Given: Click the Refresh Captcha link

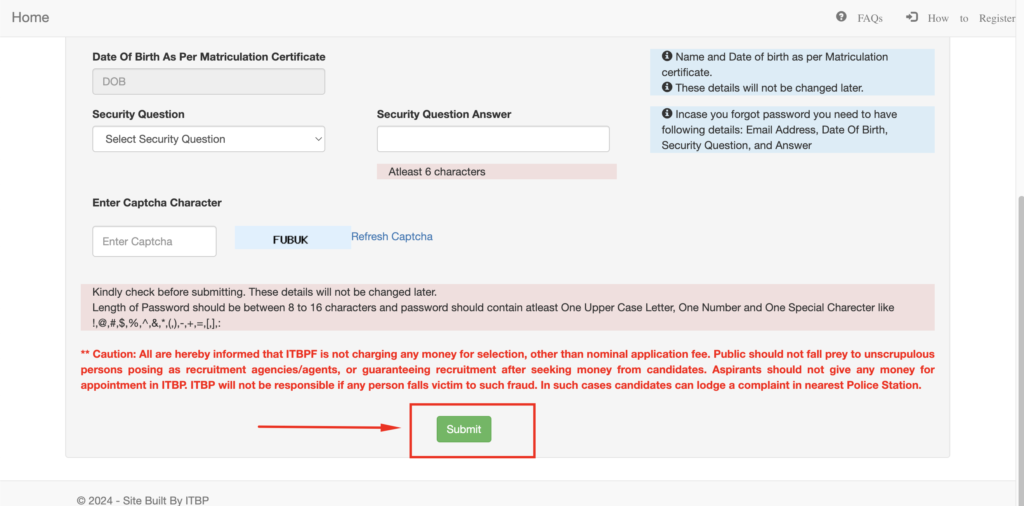Looking at the screenshot, I should 392,236.
